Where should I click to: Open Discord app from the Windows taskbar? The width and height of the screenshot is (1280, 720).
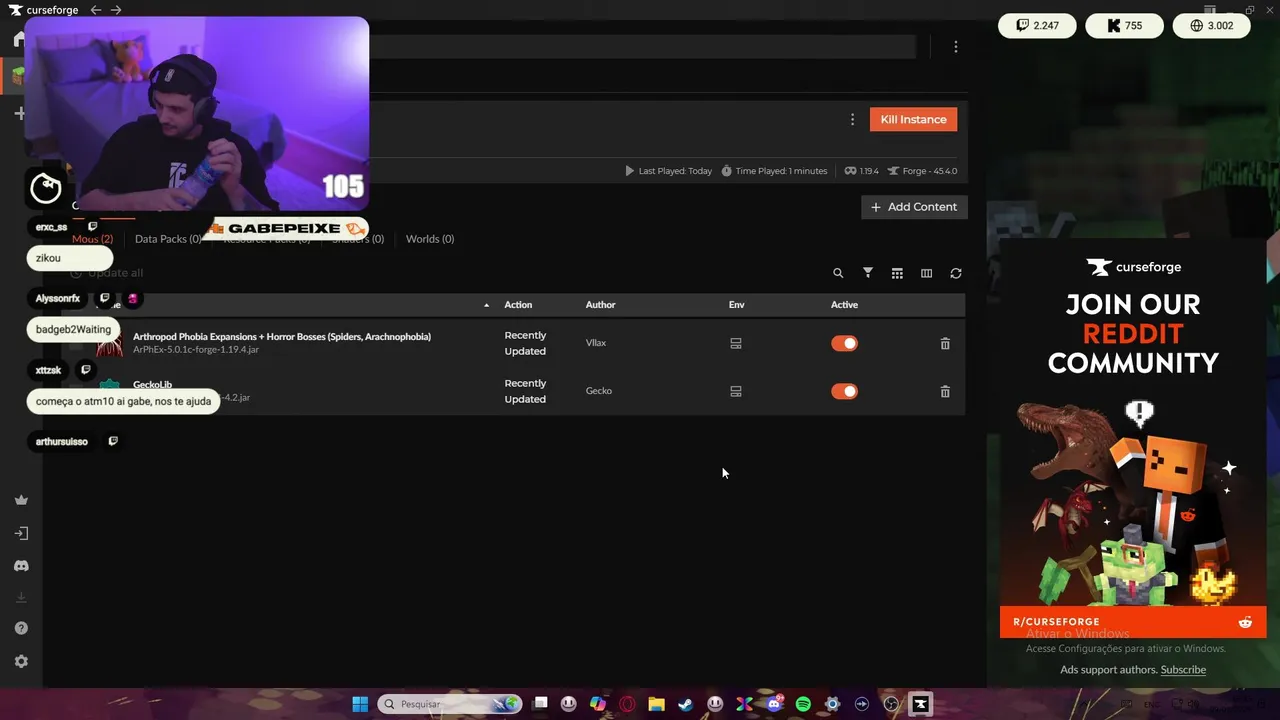(x=774, y=704)
